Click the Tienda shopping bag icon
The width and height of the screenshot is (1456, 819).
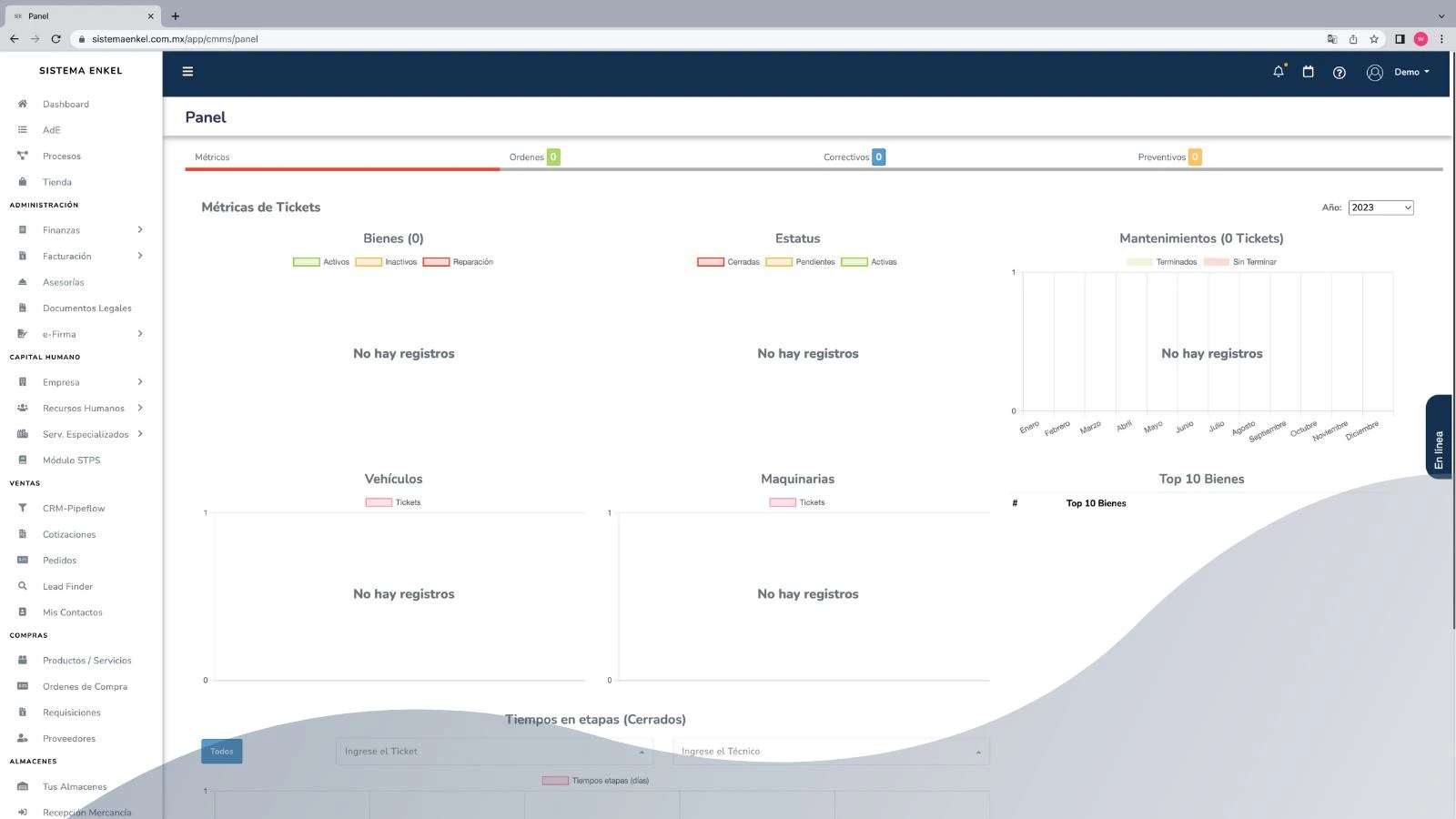(23, 182)
